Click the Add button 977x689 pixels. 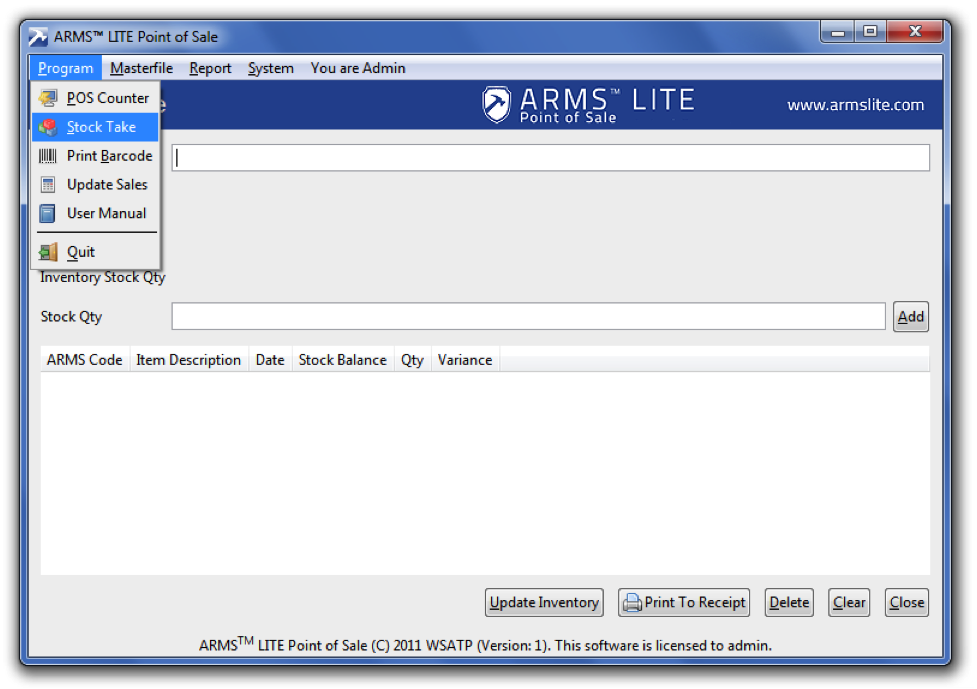(910, 316)
